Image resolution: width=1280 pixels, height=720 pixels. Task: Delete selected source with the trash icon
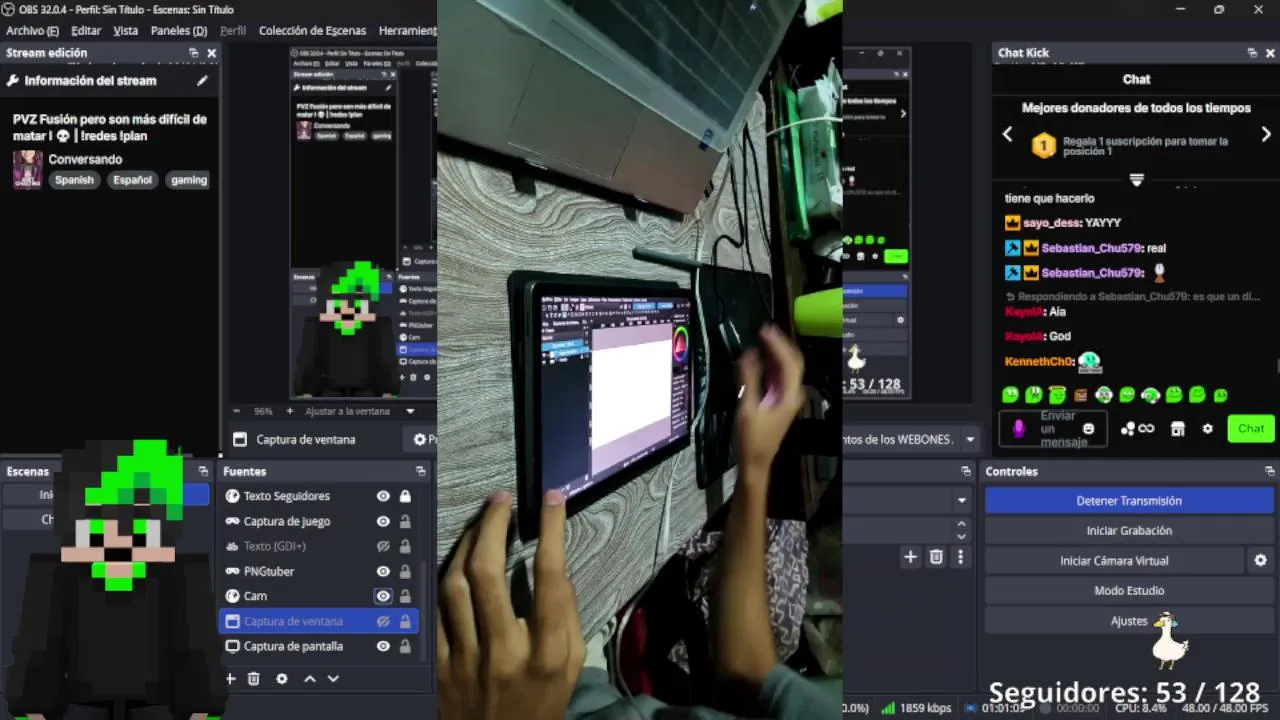(x=254, y=678)
